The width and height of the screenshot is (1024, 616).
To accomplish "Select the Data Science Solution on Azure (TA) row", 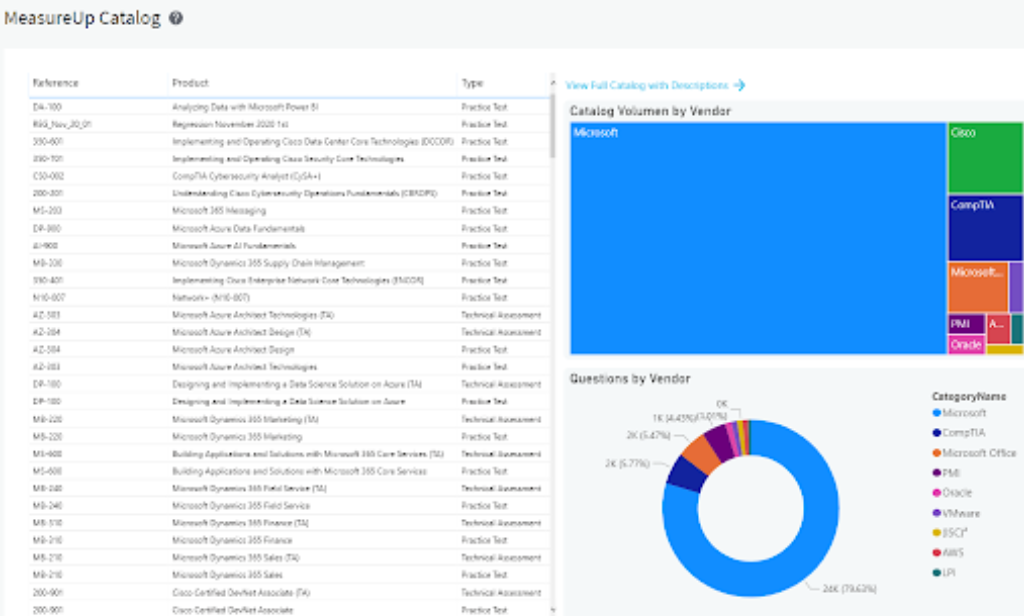I will 289,384.
